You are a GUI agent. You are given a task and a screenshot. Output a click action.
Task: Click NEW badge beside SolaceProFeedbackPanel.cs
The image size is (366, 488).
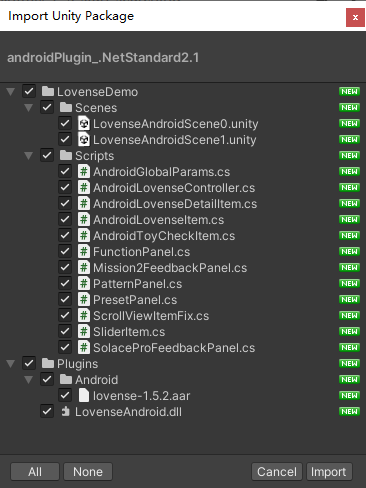349,347
